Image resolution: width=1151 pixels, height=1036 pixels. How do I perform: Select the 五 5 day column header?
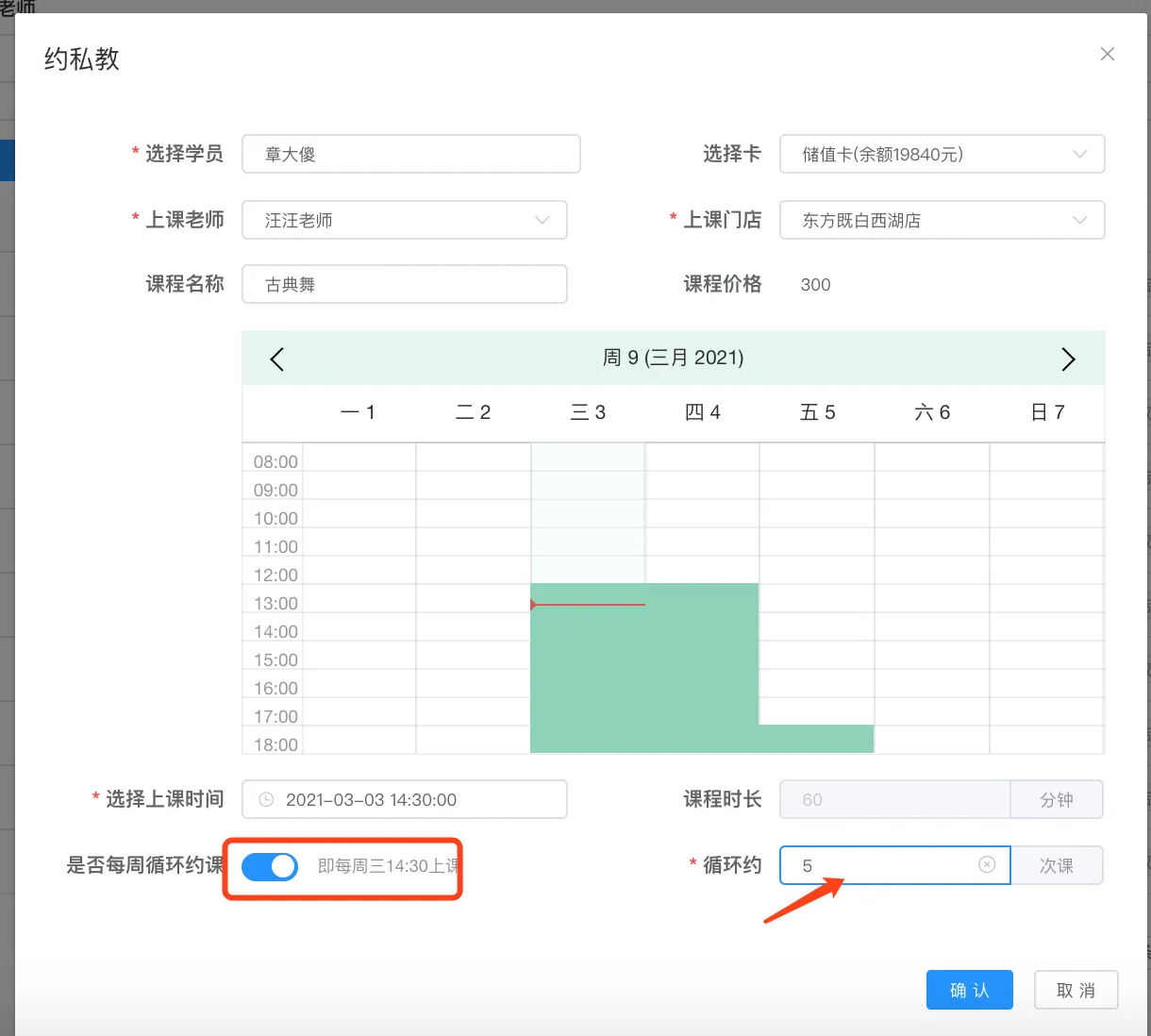pyautogui.click(x=817, y=412)
